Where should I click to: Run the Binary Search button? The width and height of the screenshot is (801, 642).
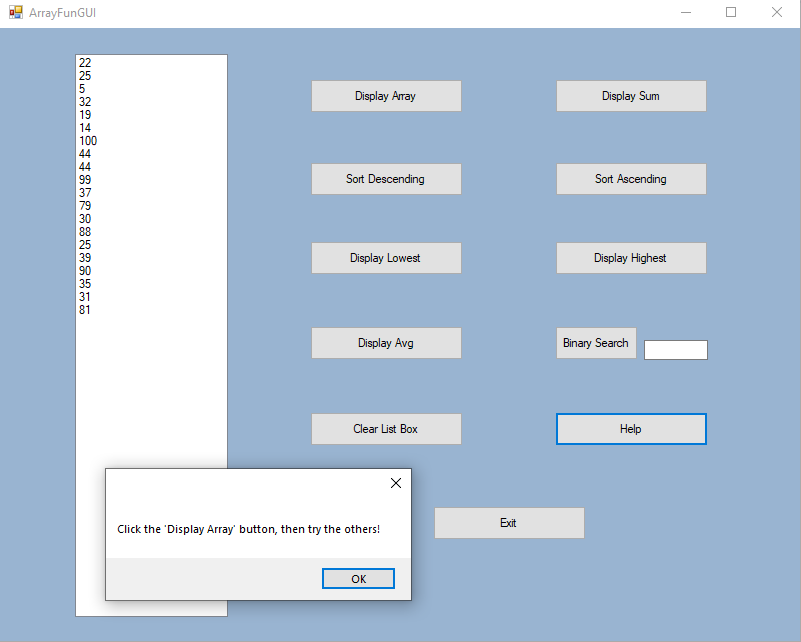point(596,343)
